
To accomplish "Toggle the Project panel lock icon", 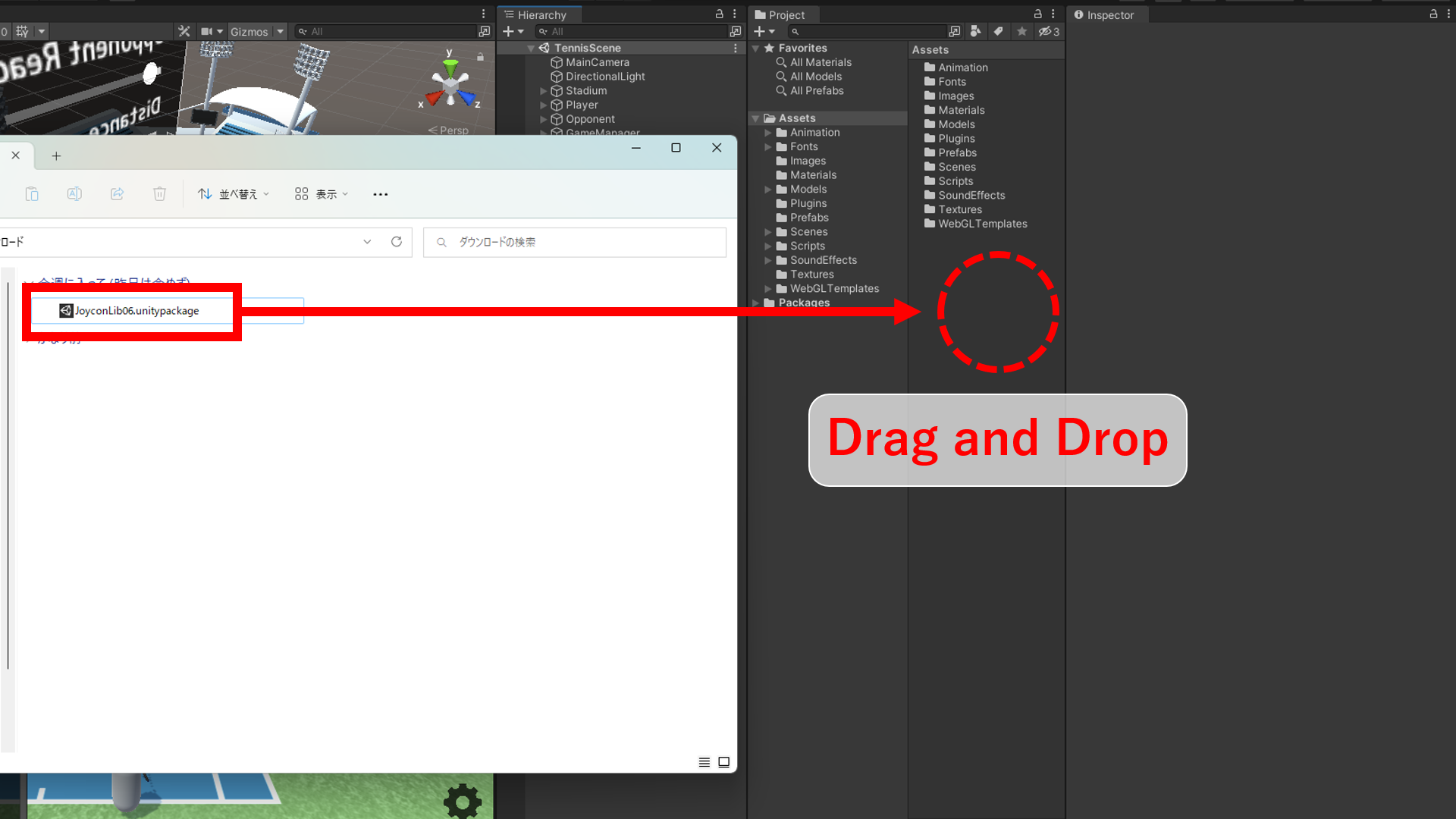I will (x=1037, y=14).
